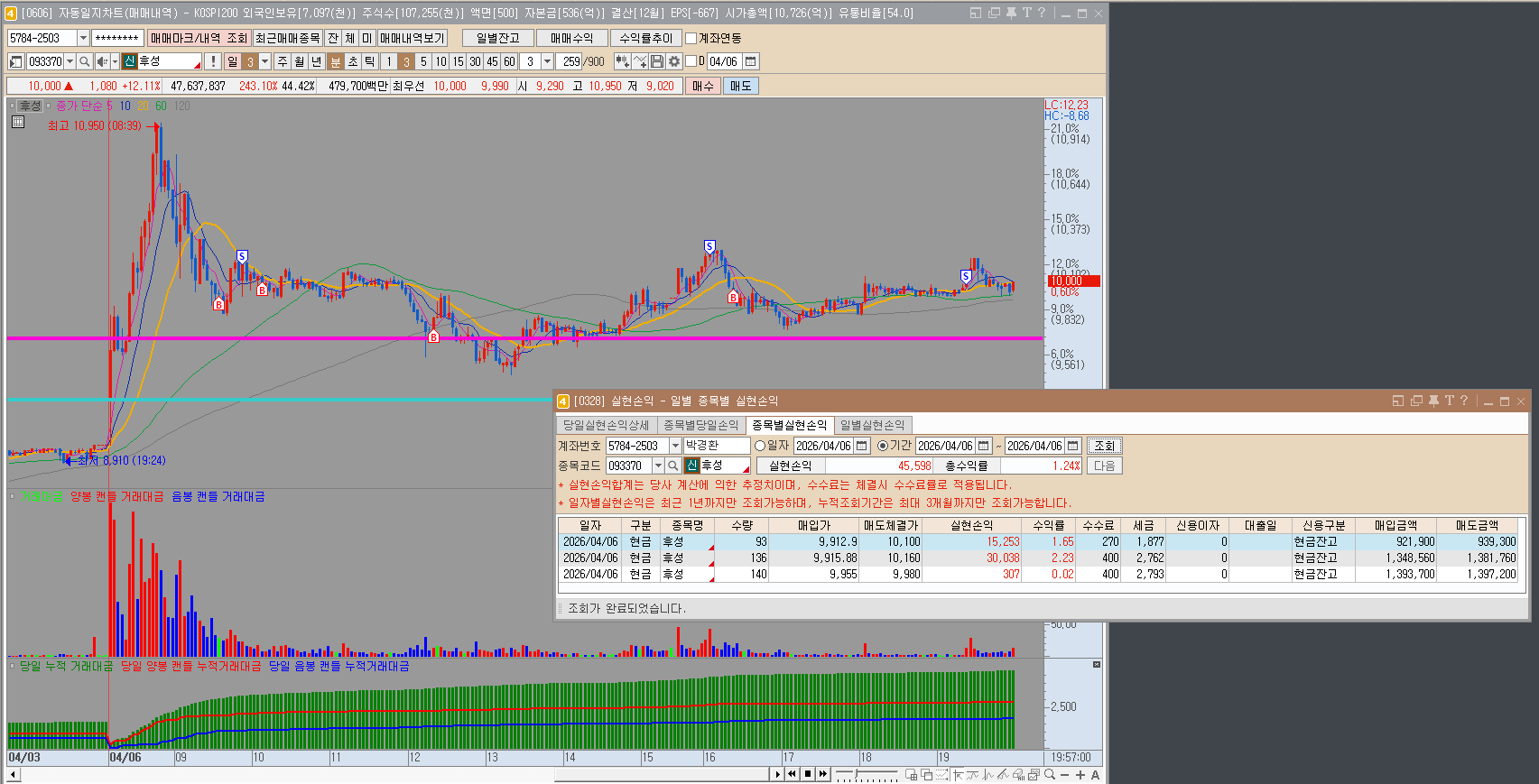
Task: Open account number dropdown in chart window
Action: point(83,38)
